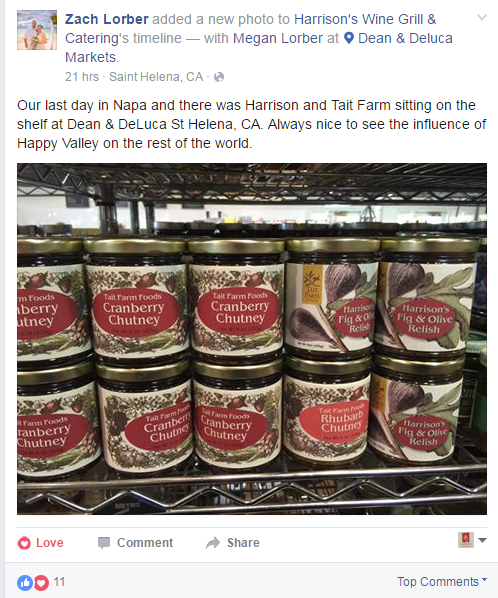The height and width of the screenshot is (598, 498).
Task: Click the location pin icon beside Dean & Deluca
Action: pyautogui.click(x=349, y=38)
